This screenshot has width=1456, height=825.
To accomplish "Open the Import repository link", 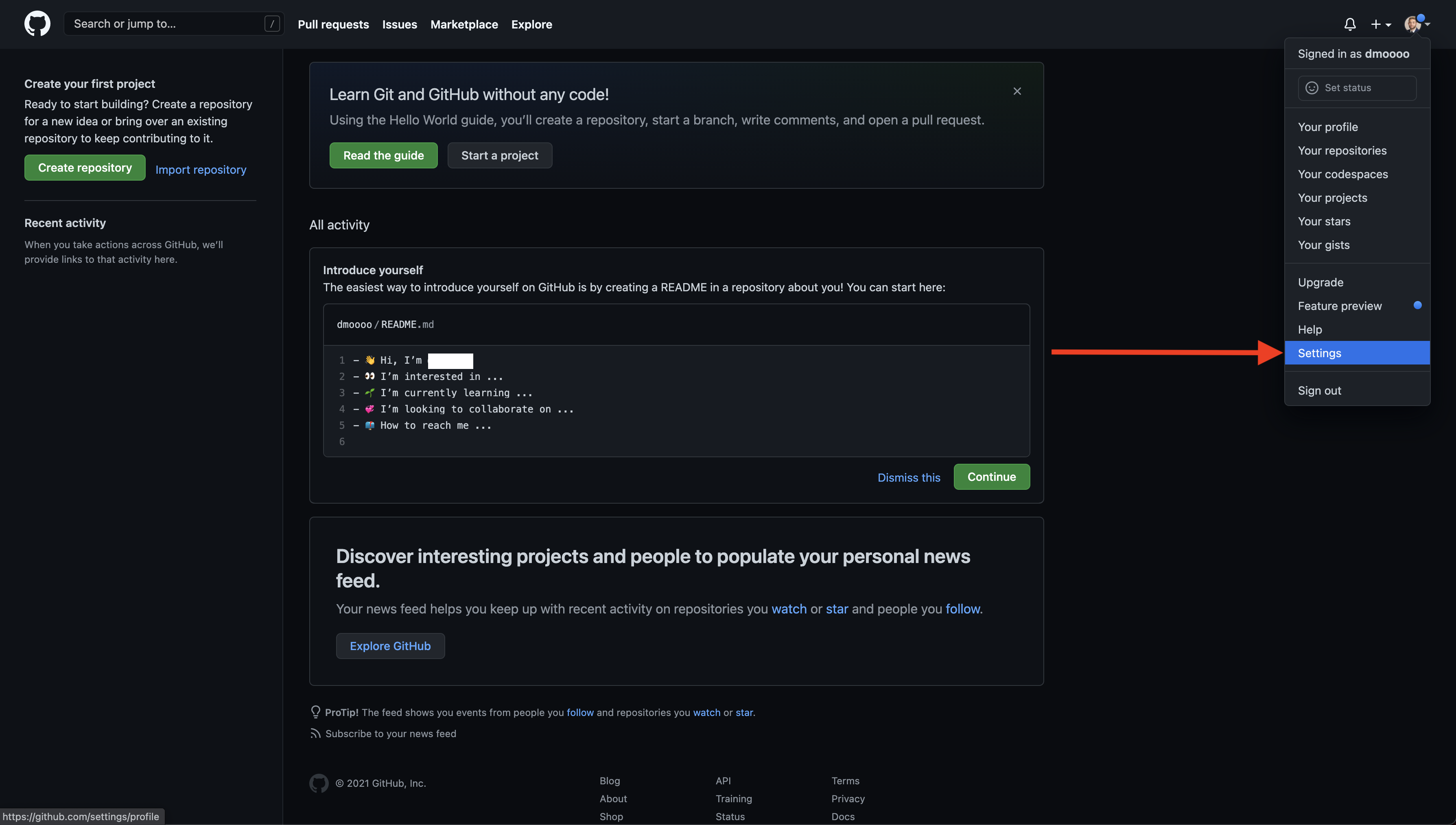I will [x=201, y=169].
